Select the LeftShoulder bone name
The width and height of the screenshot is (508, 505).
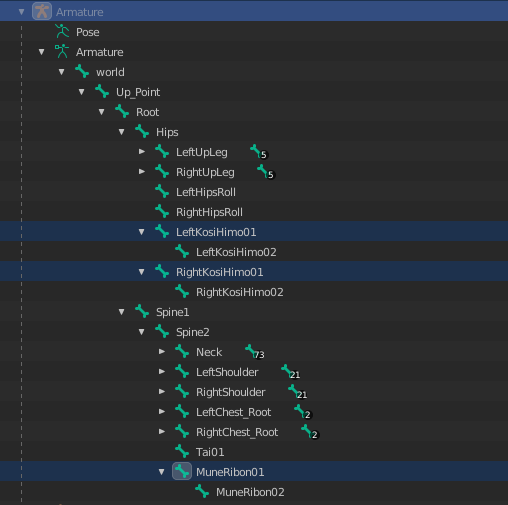(x=227, y=372)
